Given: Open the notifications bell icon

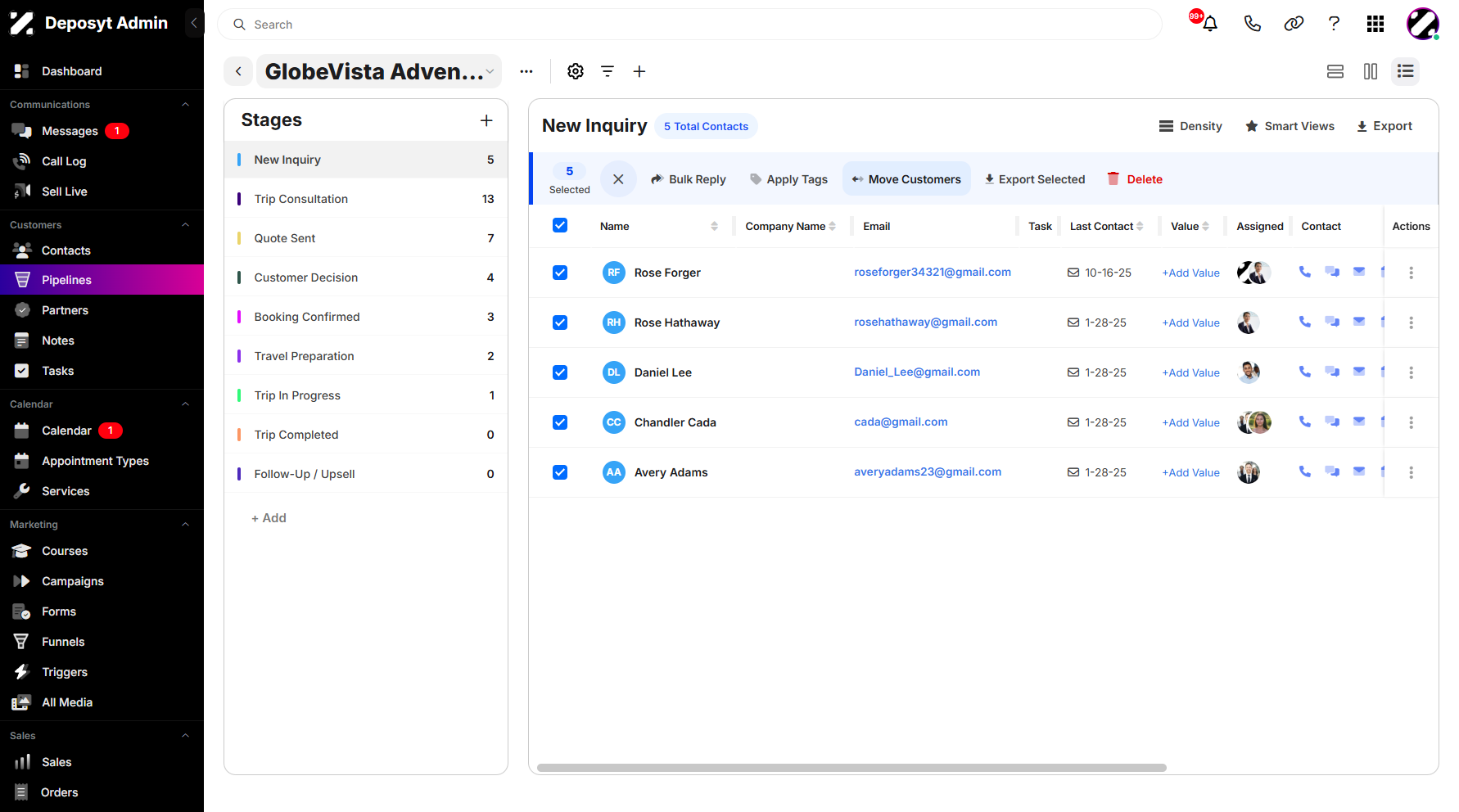Looking at the screenshot, I should [1210, 24].
